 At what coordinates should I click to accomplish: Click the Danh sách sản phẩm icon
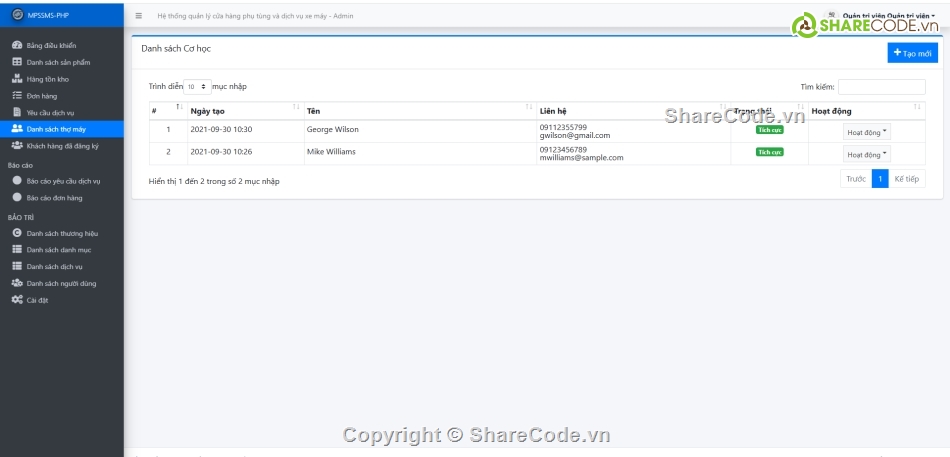coord(17,62)
